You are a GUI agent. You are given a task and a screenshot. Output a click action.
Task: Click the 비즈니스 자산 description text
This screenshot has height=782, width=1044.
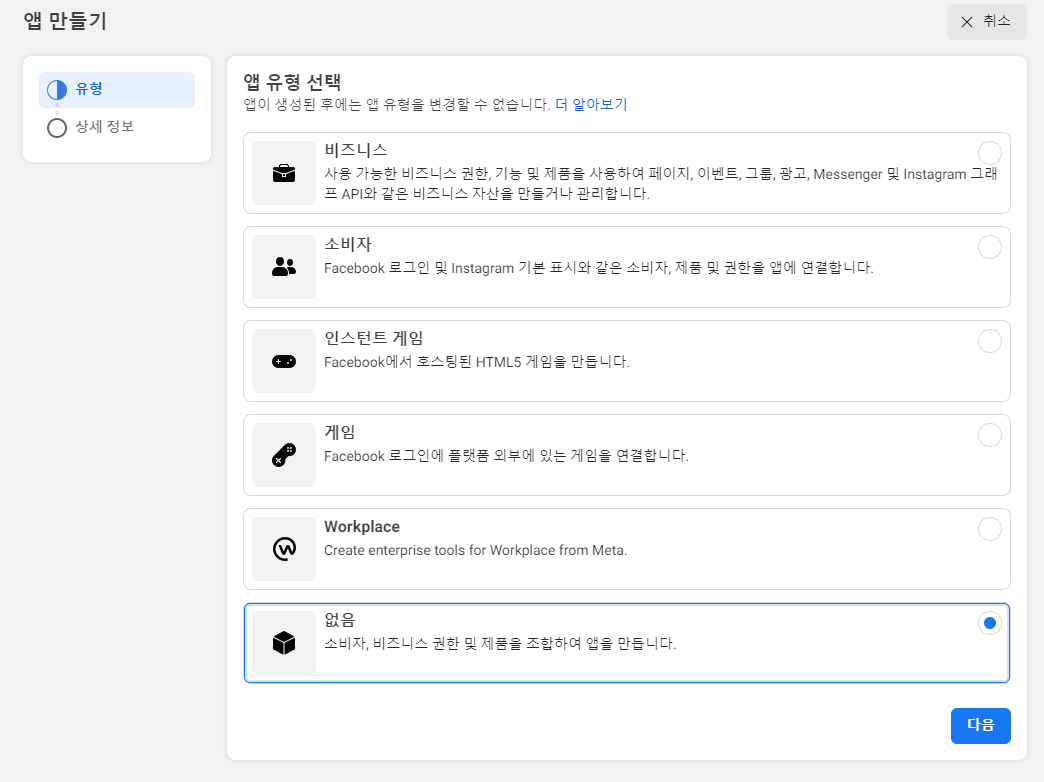click(660, 184)
